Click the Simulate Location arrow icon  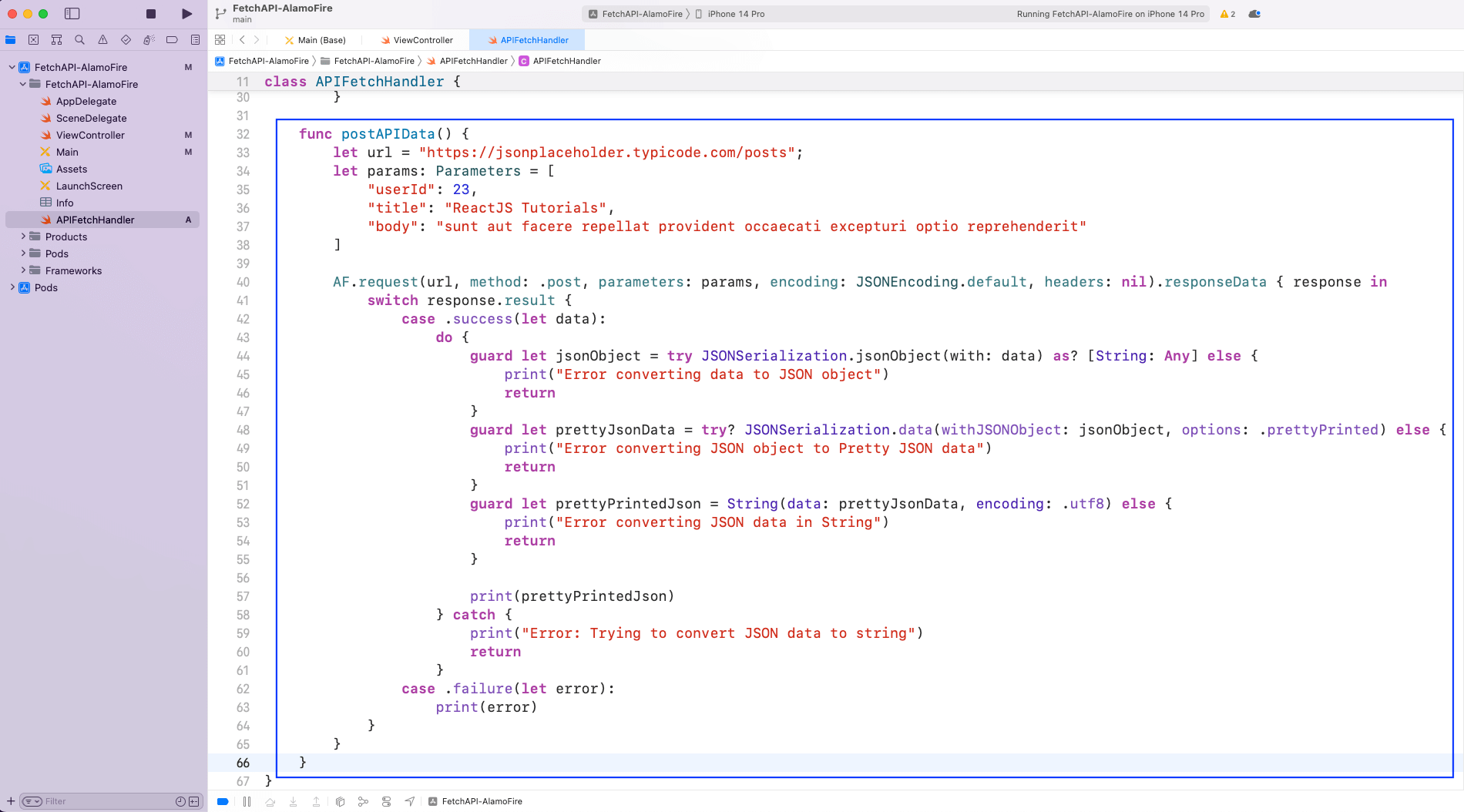(410, 801)
